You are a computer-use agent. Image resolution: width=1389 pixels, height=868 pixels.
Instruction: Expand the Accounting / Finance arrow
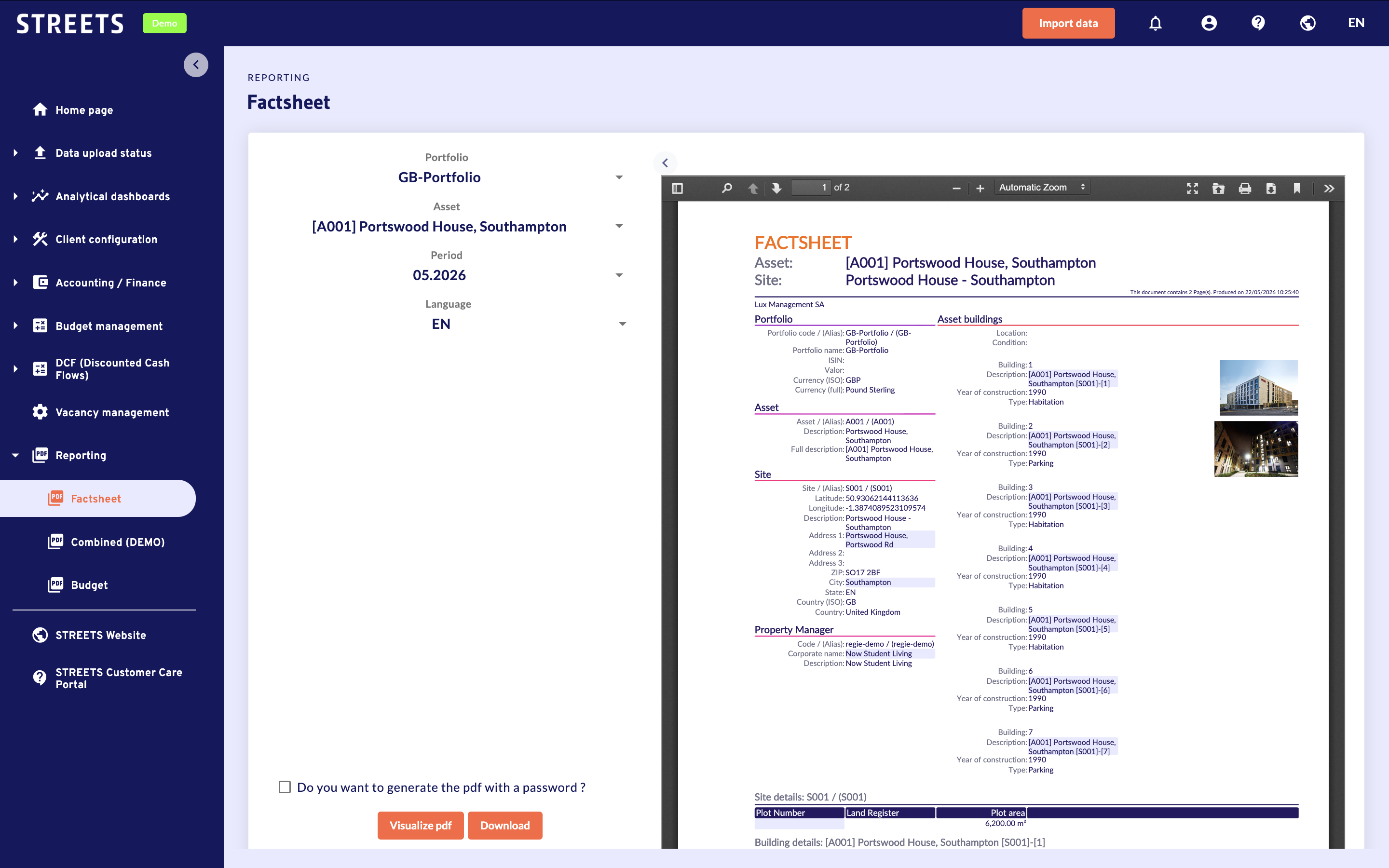point(15,283)
